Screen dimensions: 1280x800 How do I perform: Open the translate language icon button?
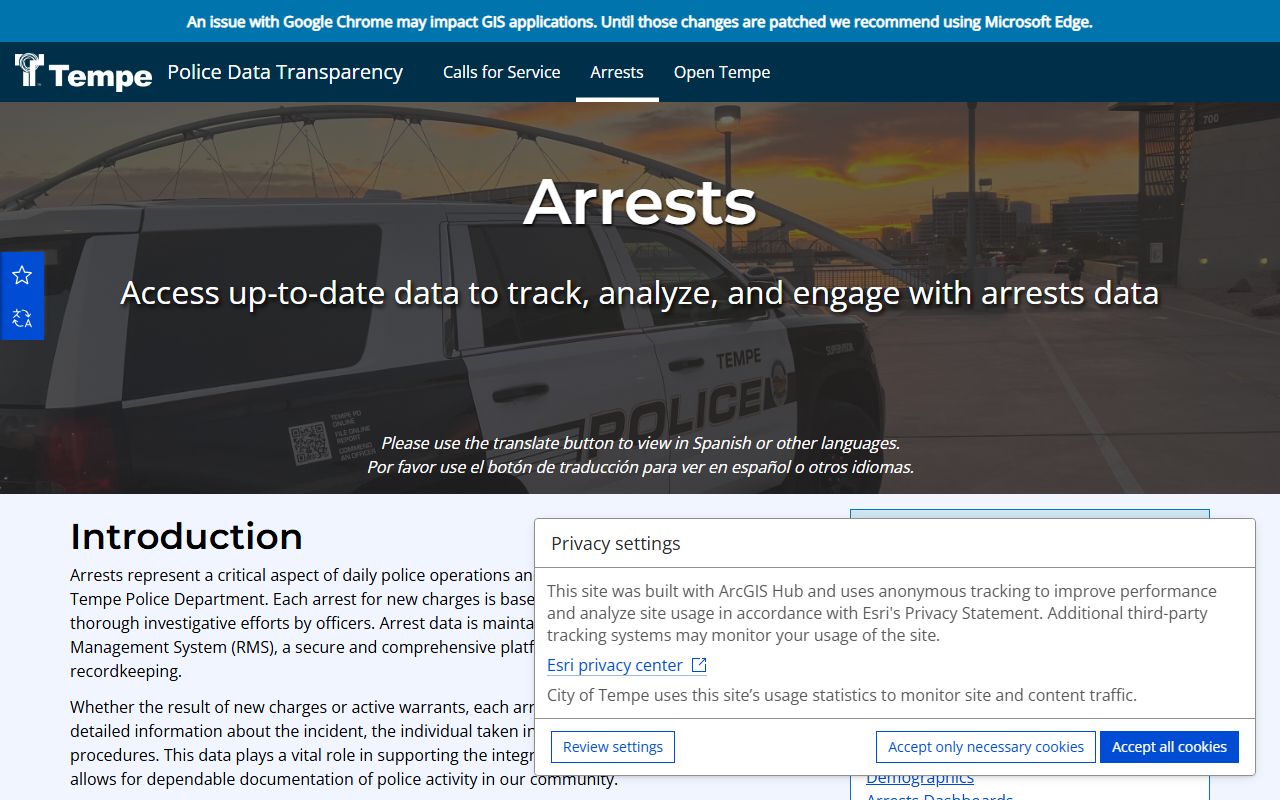tap(22, 319)
